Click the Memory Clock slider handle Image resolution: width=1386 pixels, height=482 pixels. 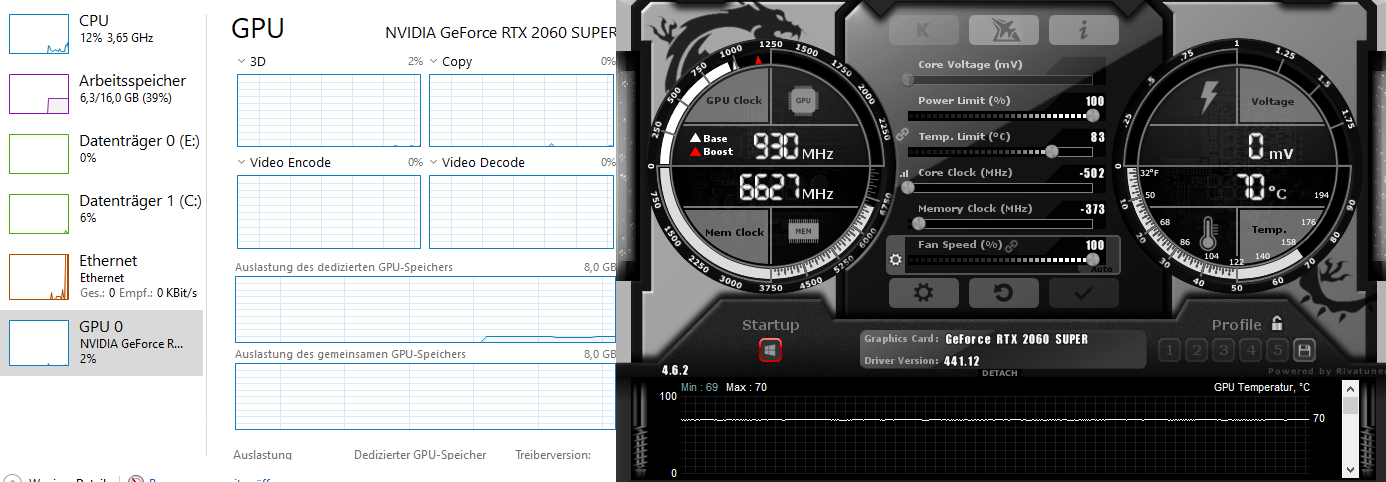pyautogui.click(x=920, y=223)
